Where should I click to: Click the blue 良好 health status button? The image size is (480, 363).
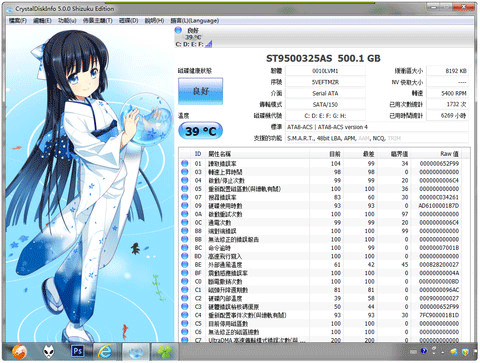(200, 91)
